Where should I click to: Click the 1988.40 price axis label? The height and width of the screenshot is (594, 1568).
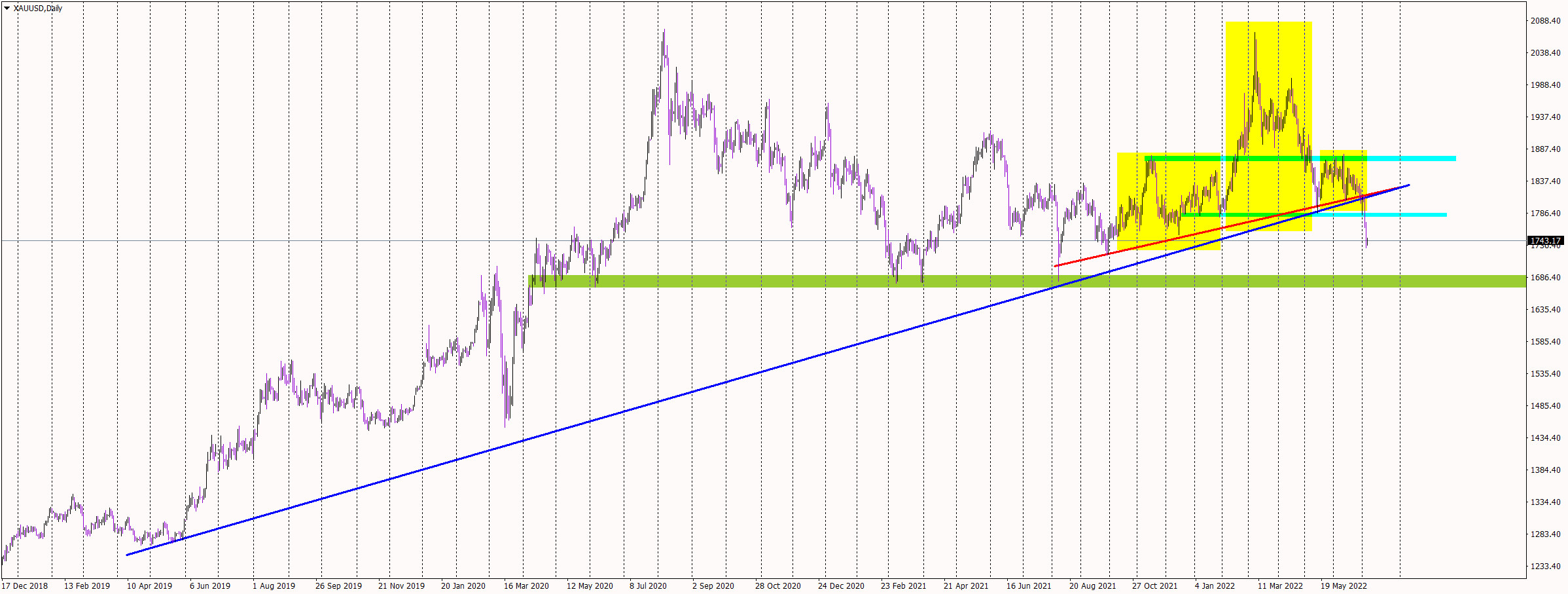pyautogui.click(x=1545, y=85)
